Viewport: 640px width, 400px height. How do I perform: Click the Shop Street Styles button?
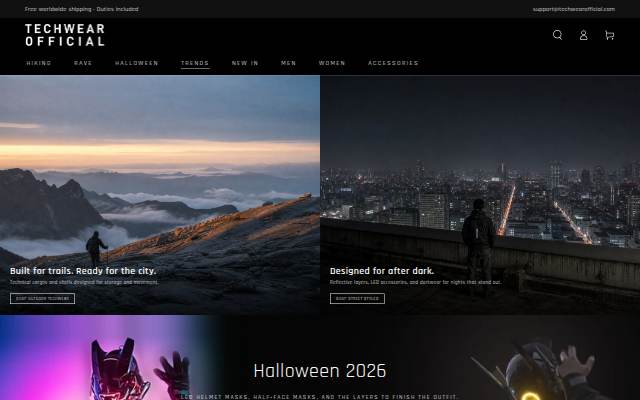[357, 298]
